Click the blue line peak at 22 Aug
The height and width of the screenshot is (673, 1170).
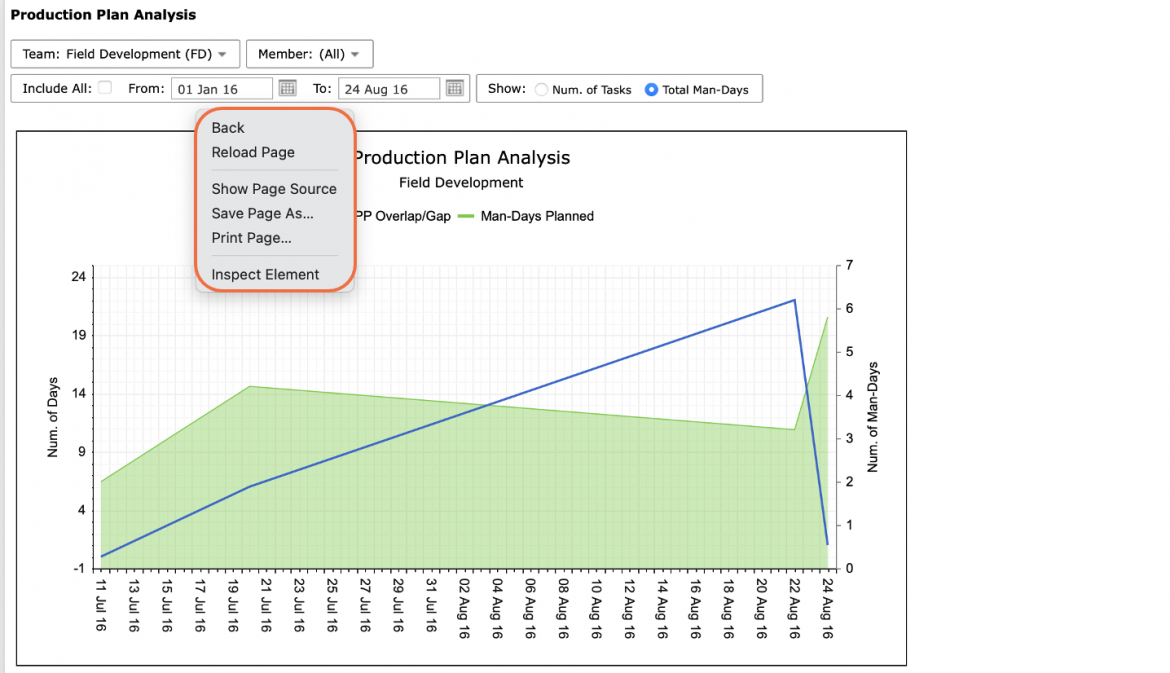[795, 300]
